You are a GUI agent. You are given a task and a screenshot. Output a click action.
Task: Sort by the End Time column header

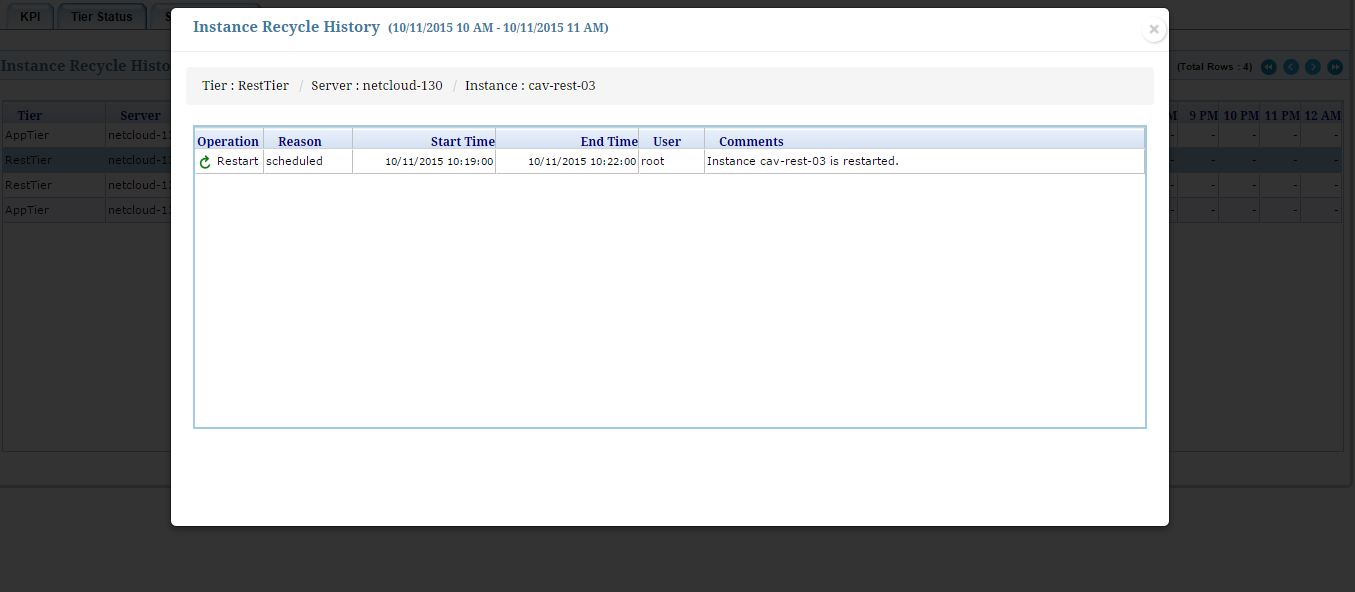[567, 141]
